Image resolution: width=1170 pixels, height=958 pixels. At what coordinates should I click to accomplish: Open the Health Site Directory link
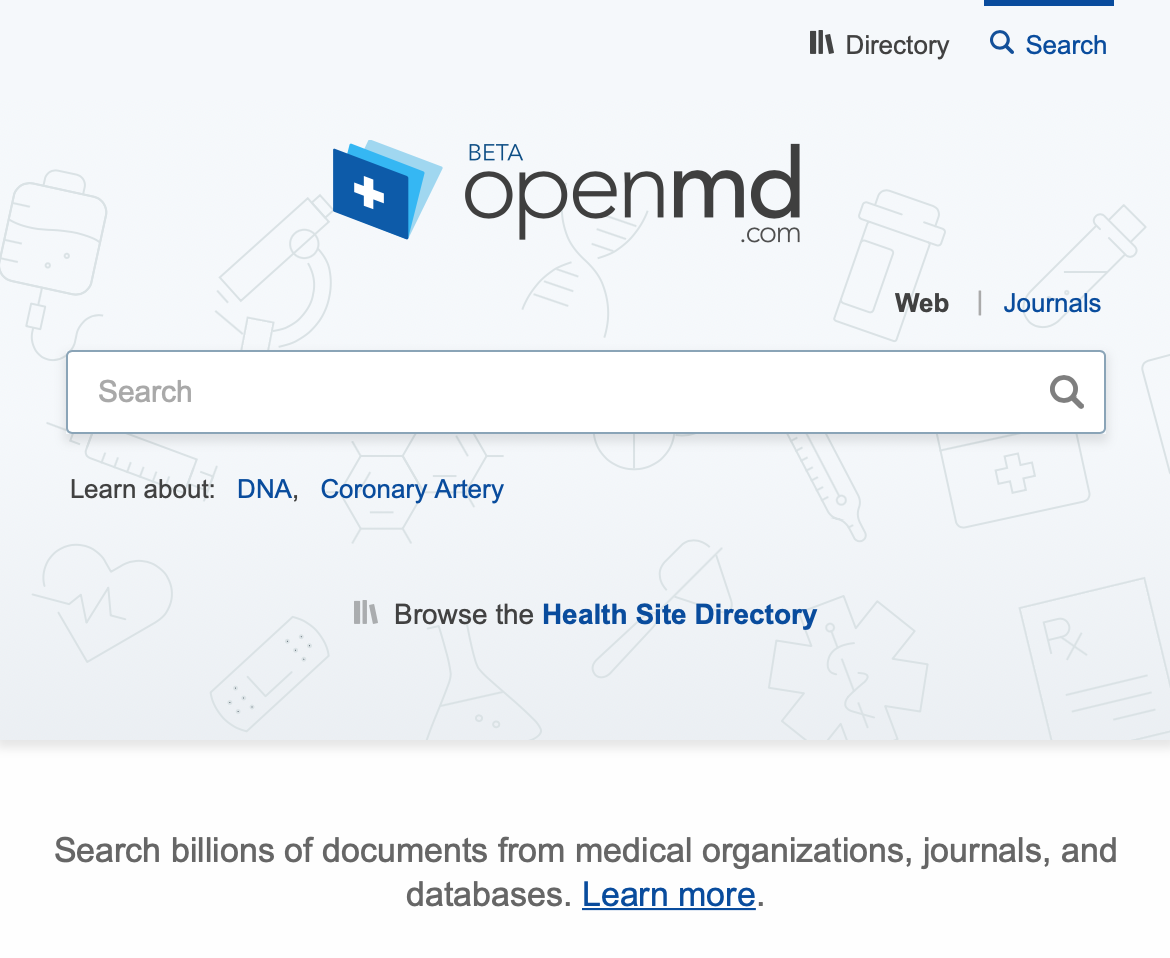(x=679, y=615)
